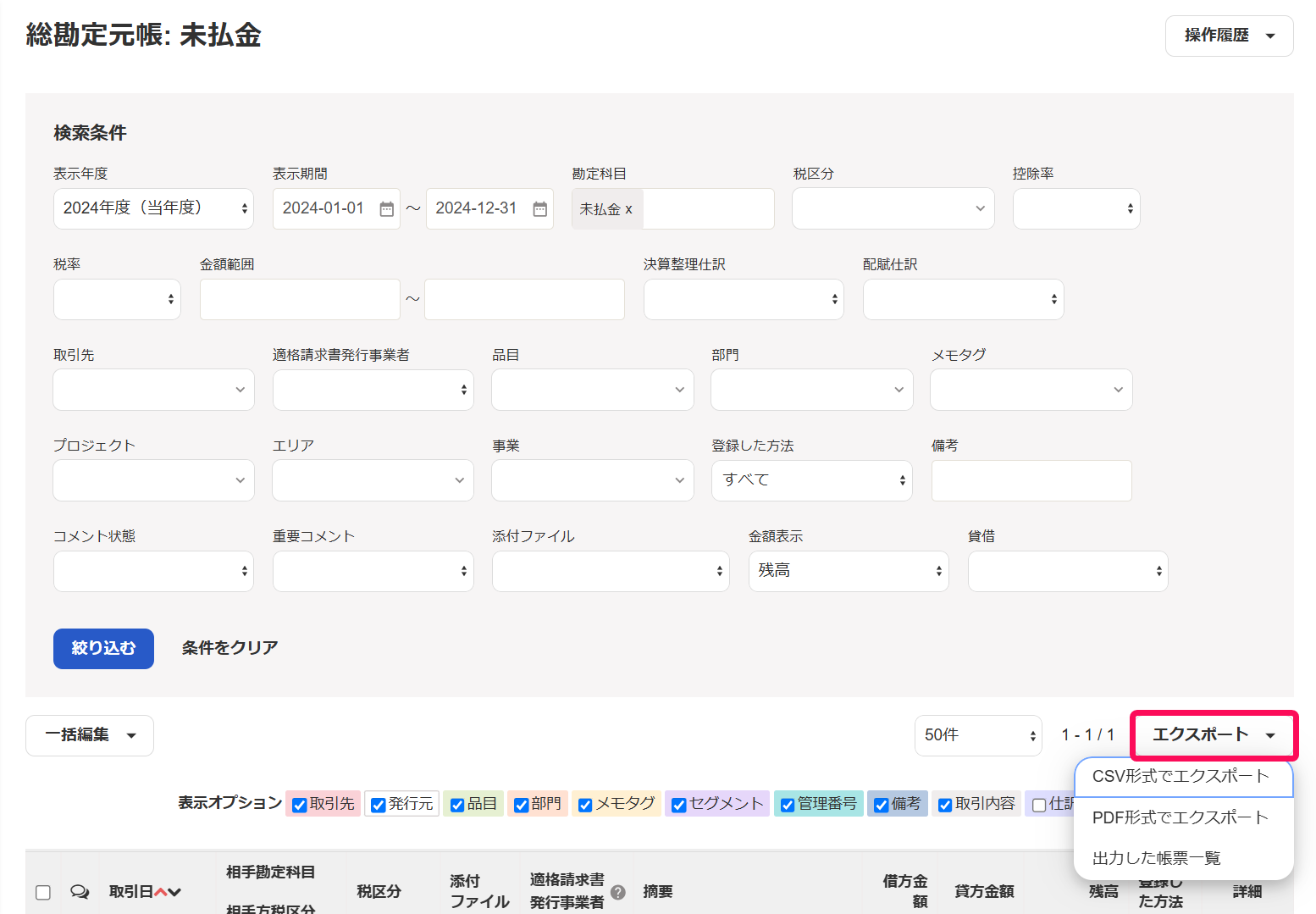
Task: Check the select-all checkbox in table header
Action: pyautogui.click(x=43, y=892)
